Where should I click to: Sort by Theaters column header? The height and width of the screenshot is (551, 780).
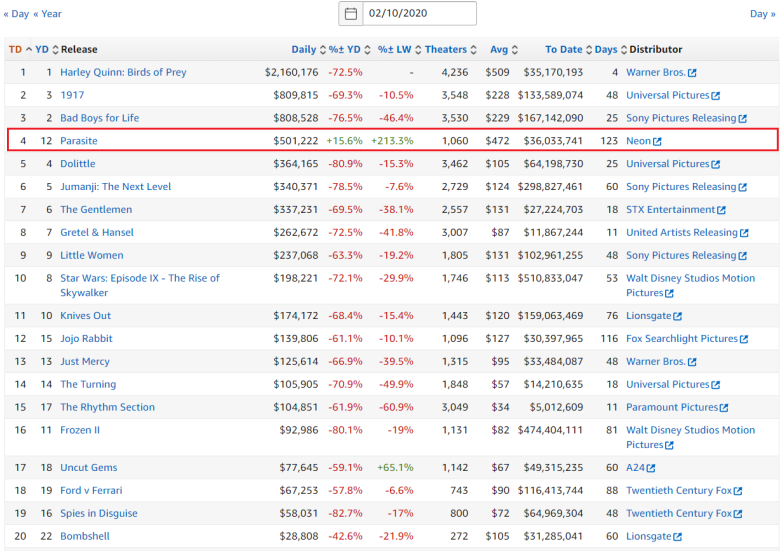pyautogui.click(x=446, y=49)
